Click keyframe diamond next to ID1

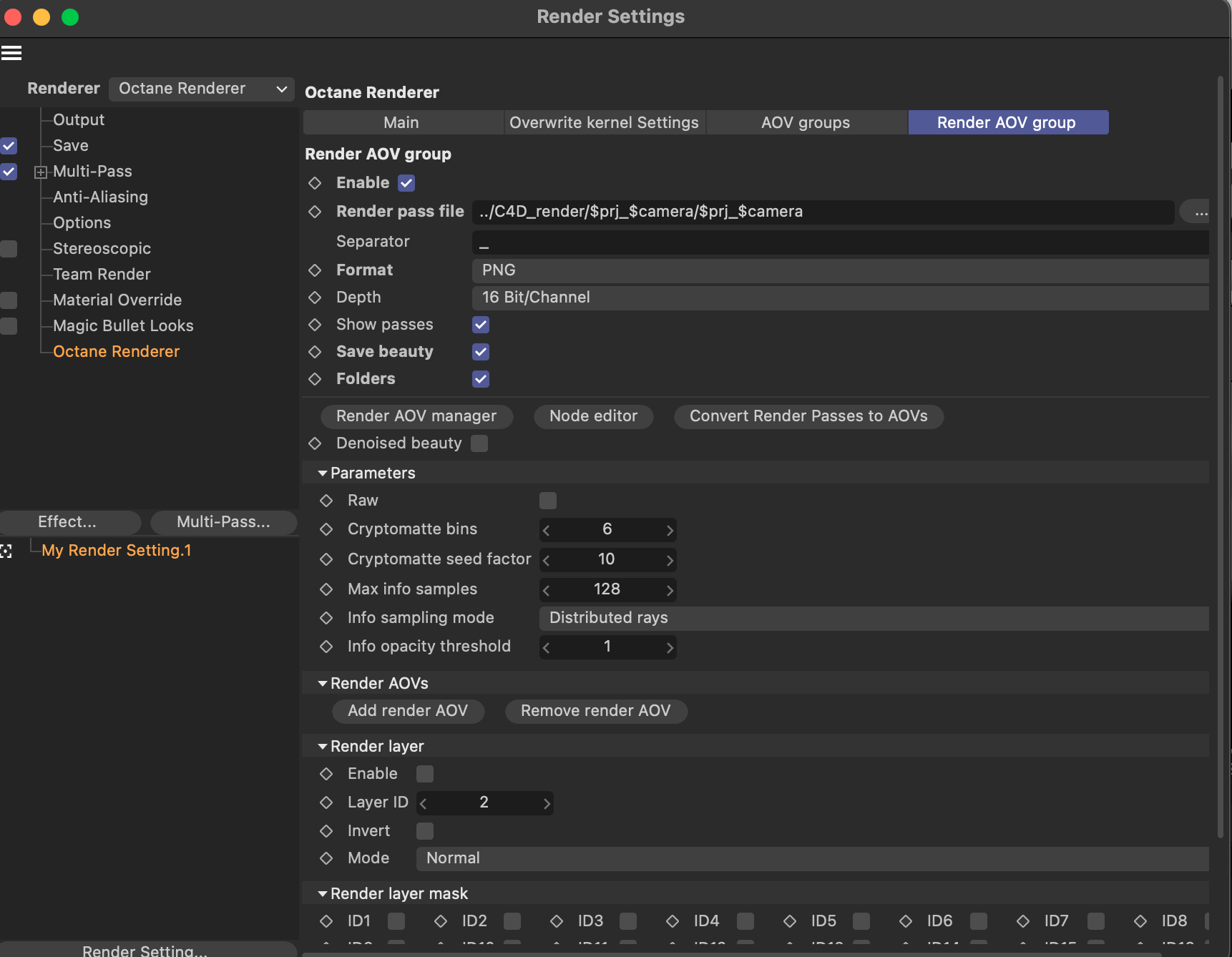pos(326,921)
